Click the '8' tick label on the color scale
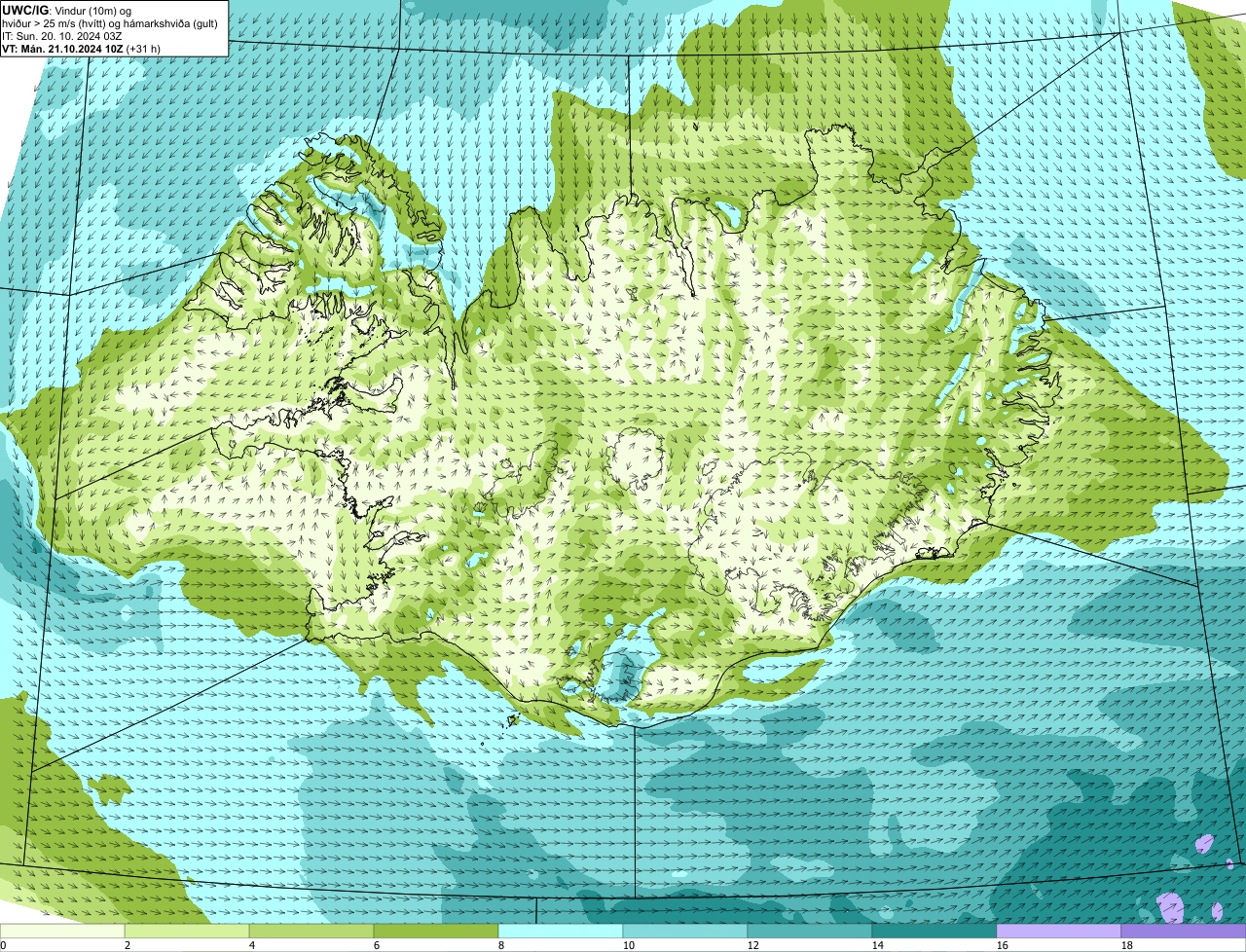 click(501, 945)
